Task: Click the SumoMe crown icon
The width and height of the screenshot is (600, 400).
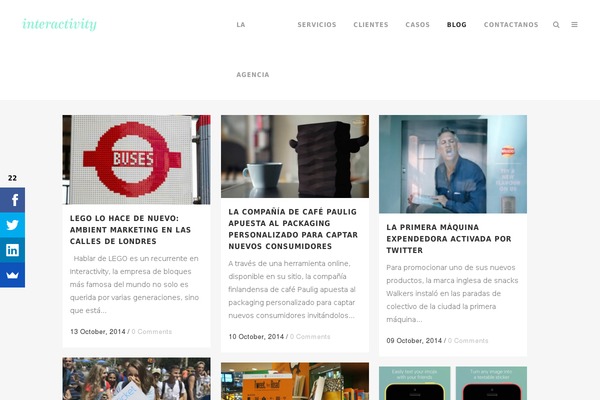Action: pos(12,275)
